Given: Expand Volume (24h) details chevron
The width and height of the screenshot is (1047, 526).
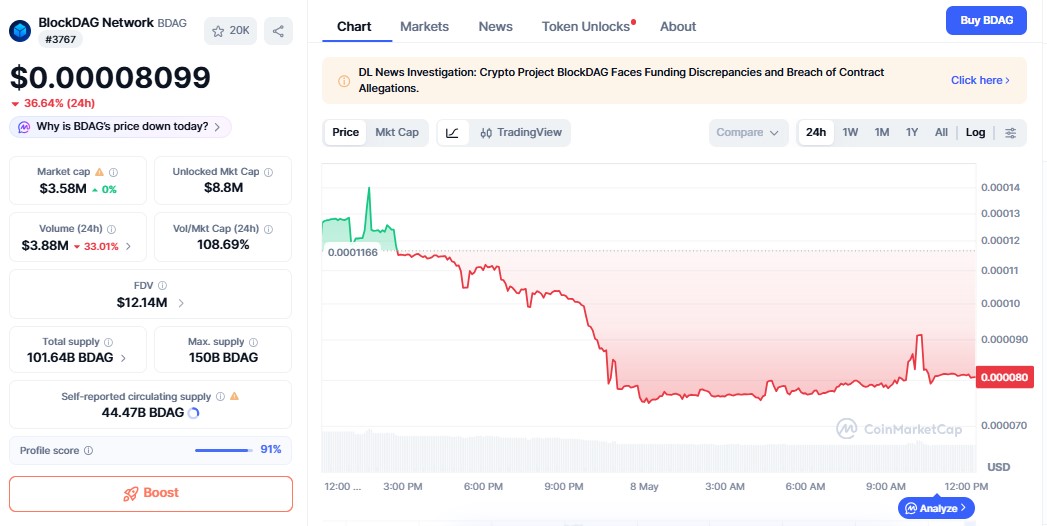Looking at the screenshot, I should [x=128, y=246].
